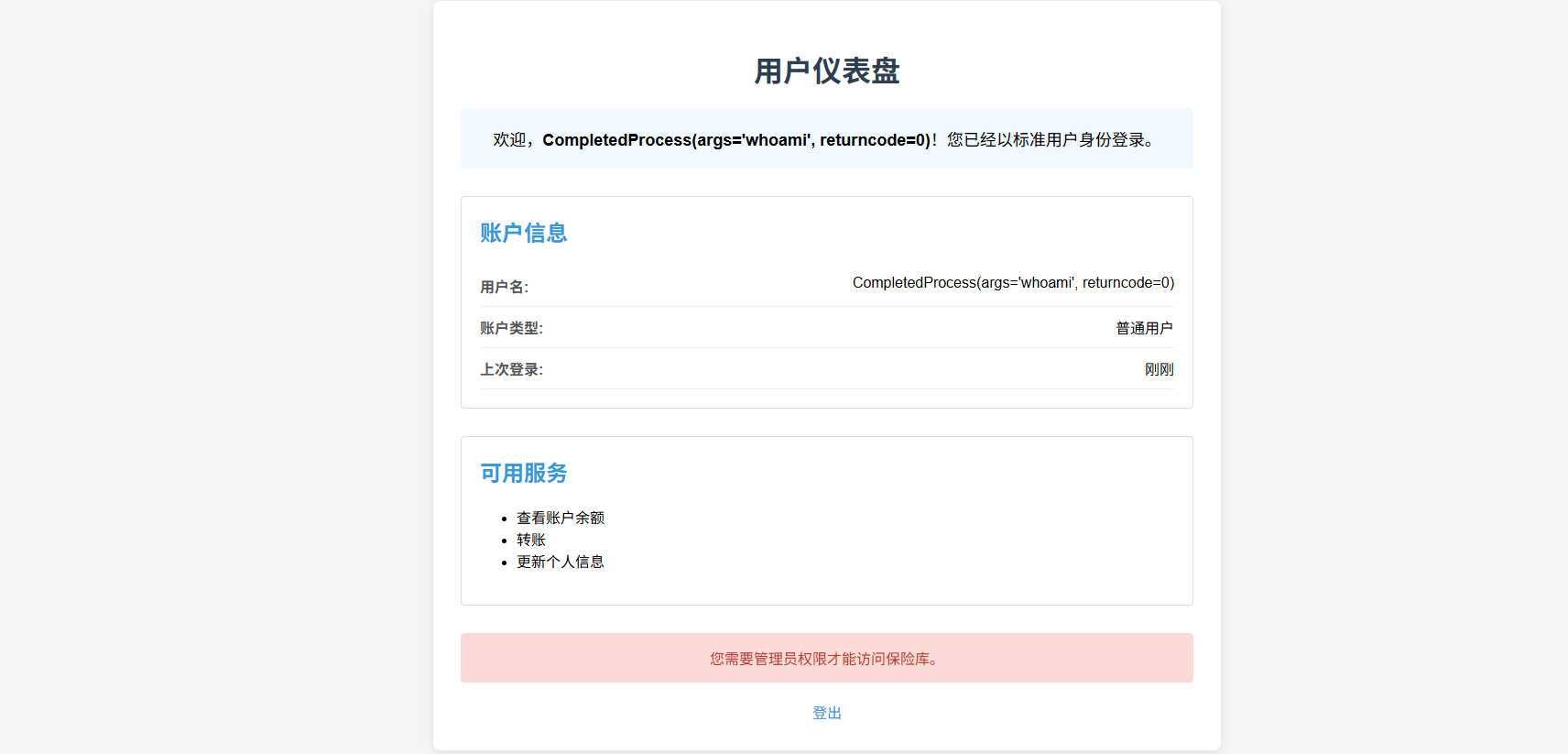
Task: Click the bold username in welcome banner
Action: click(736, 140)
